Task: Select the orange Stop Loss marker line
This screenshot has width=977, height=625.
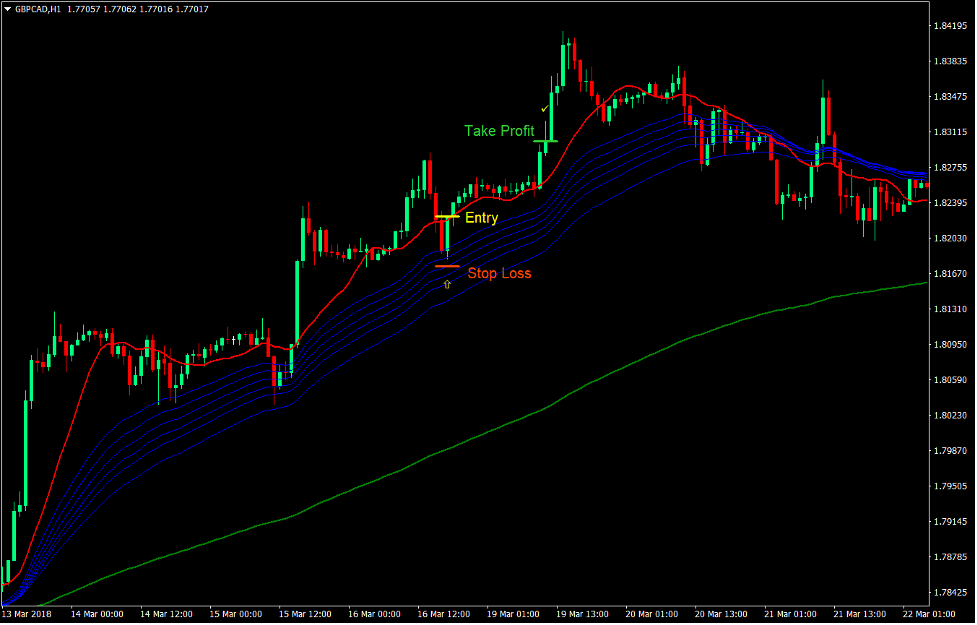Action: [x=446, y=265]
